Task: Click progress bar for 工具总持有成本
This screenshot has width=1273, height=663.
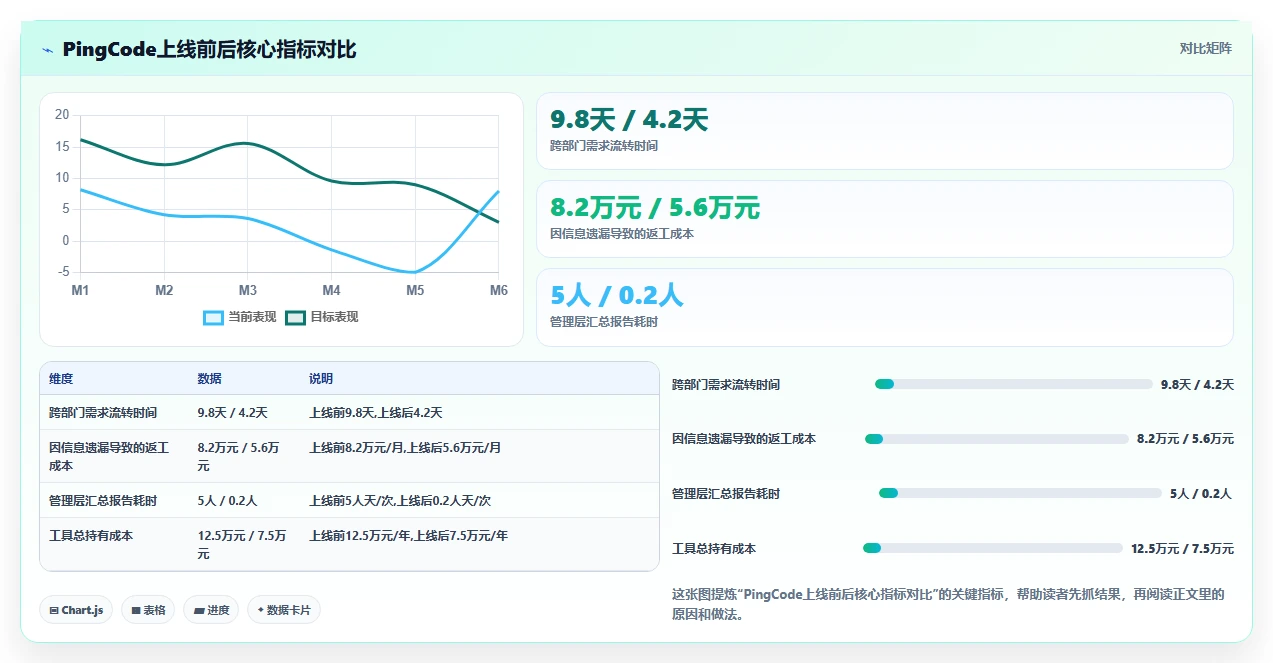Action: point(993,548)
